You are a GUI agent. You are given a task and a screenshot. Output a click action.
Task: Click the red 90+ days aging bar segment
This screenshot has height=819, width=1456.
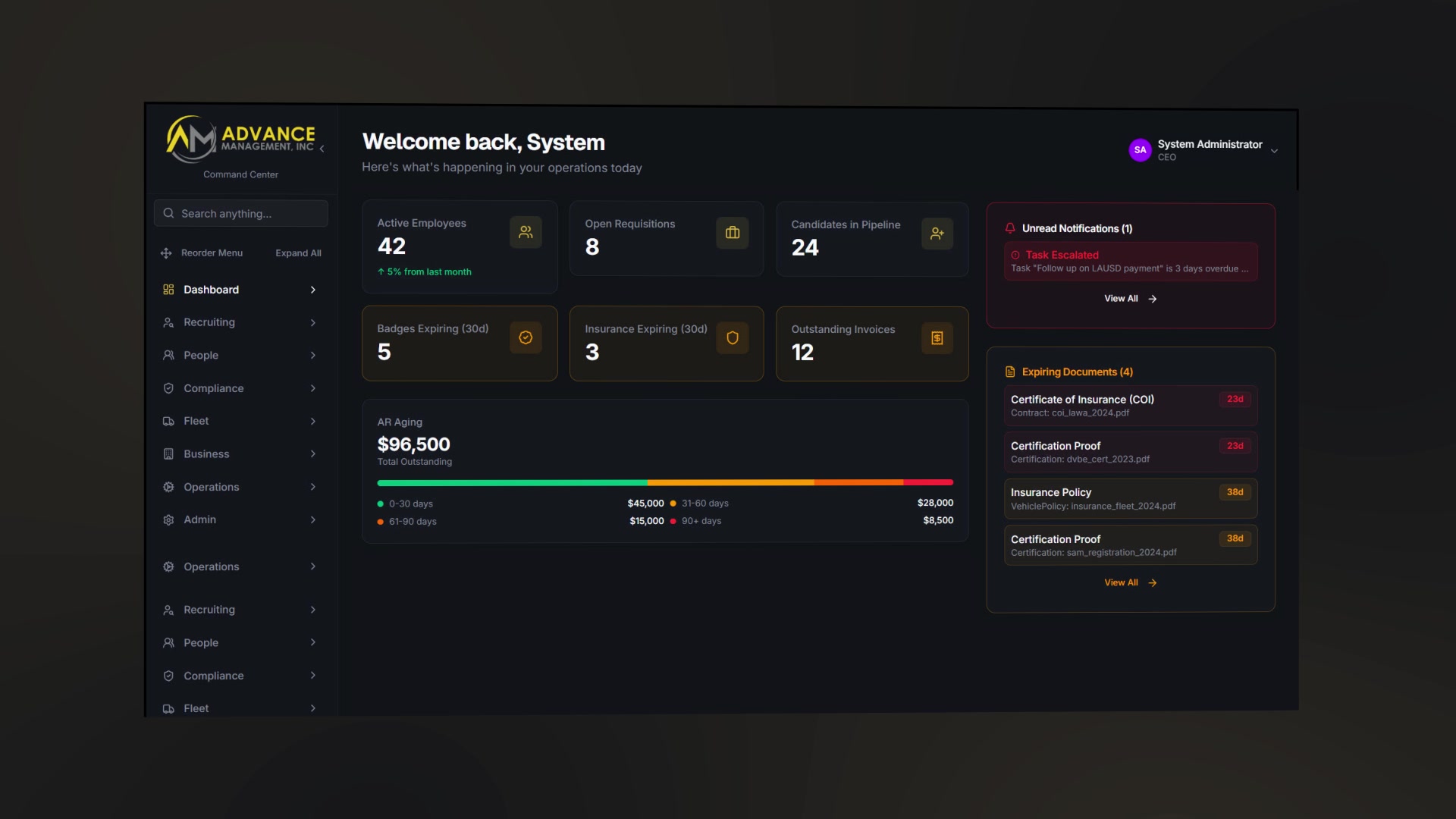[x=928, y=482]
